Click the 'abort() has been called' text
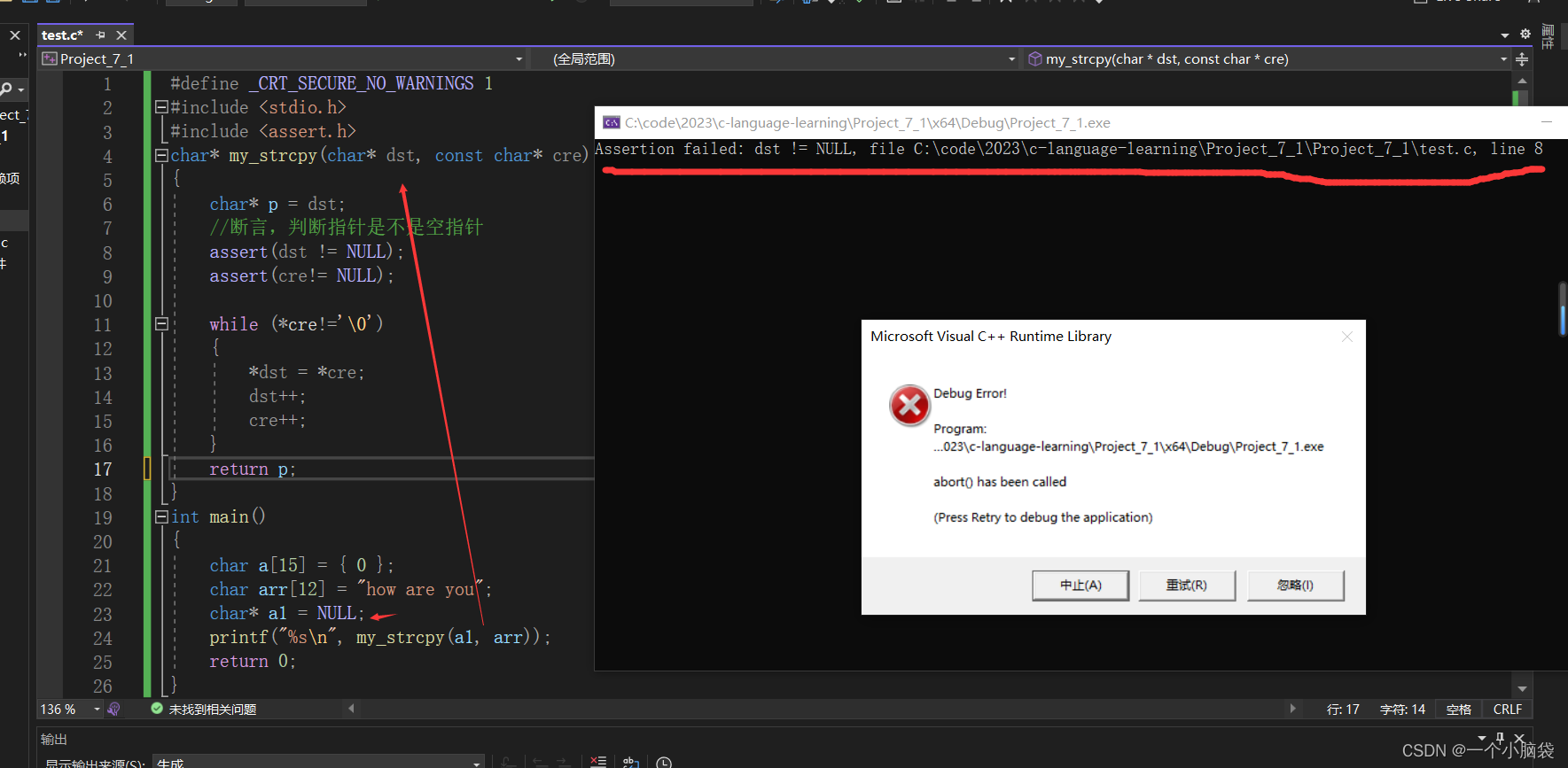This screenshot has width=1568, height=768. [x=1000, y=482]
